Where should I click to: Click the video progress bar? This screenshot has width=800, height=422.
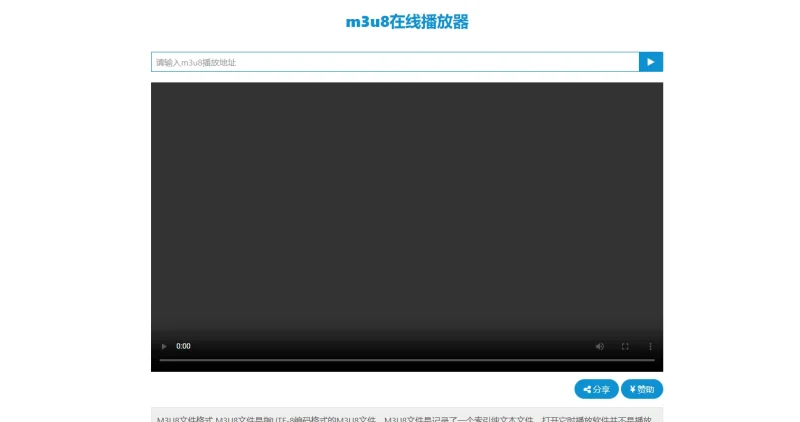coord(407,360)
